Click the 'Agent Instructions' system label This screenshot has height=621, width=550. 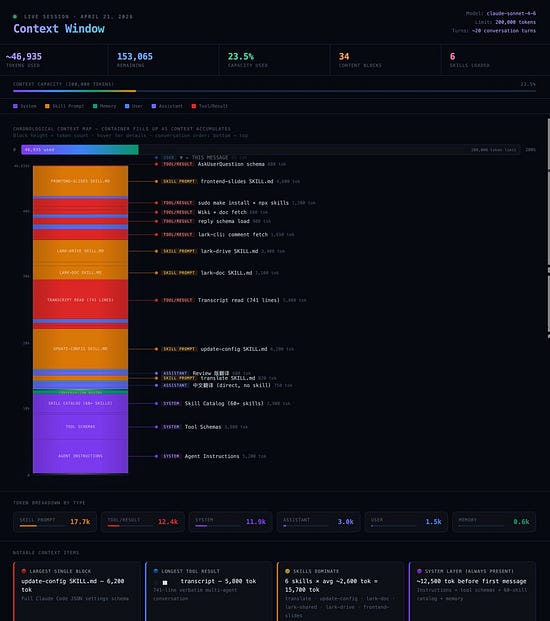[x=212, y=456]
